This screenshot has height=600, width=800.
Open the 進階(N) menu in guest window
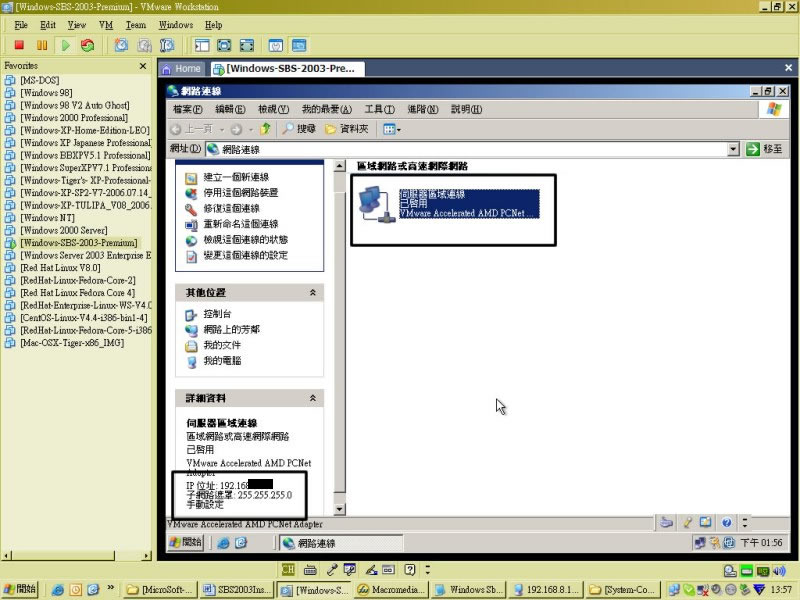(423, 109)
